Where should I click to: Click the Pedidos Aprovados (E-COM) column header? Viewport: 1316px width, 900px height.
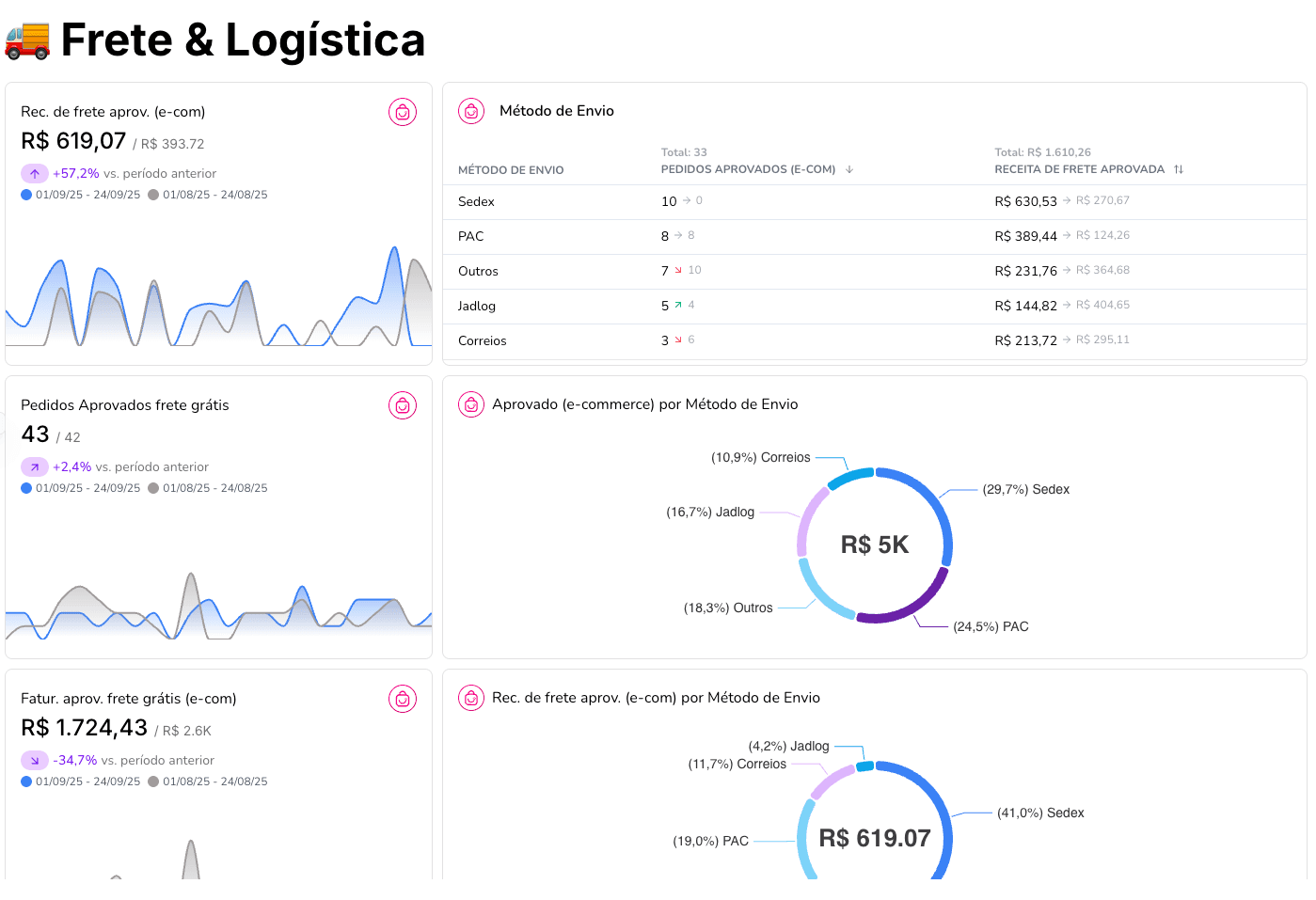tap(748, 169)
